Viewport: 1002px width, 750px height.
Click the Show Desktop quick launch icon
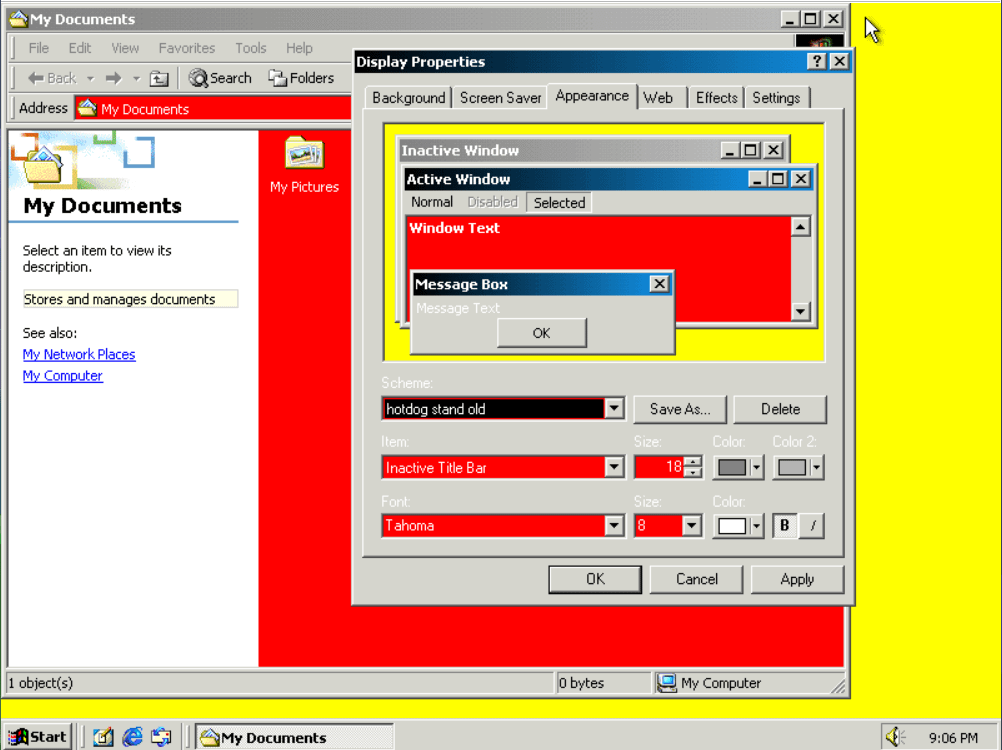(103, 737)
